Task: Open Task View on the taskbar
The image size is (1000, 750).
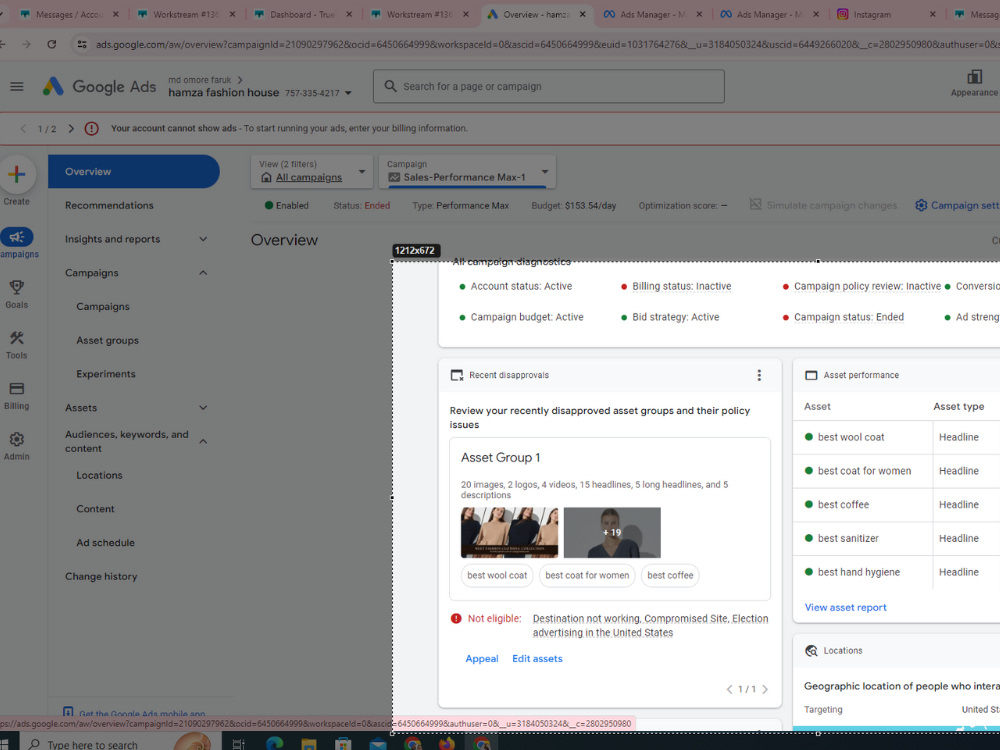Action: click(239, 744)
